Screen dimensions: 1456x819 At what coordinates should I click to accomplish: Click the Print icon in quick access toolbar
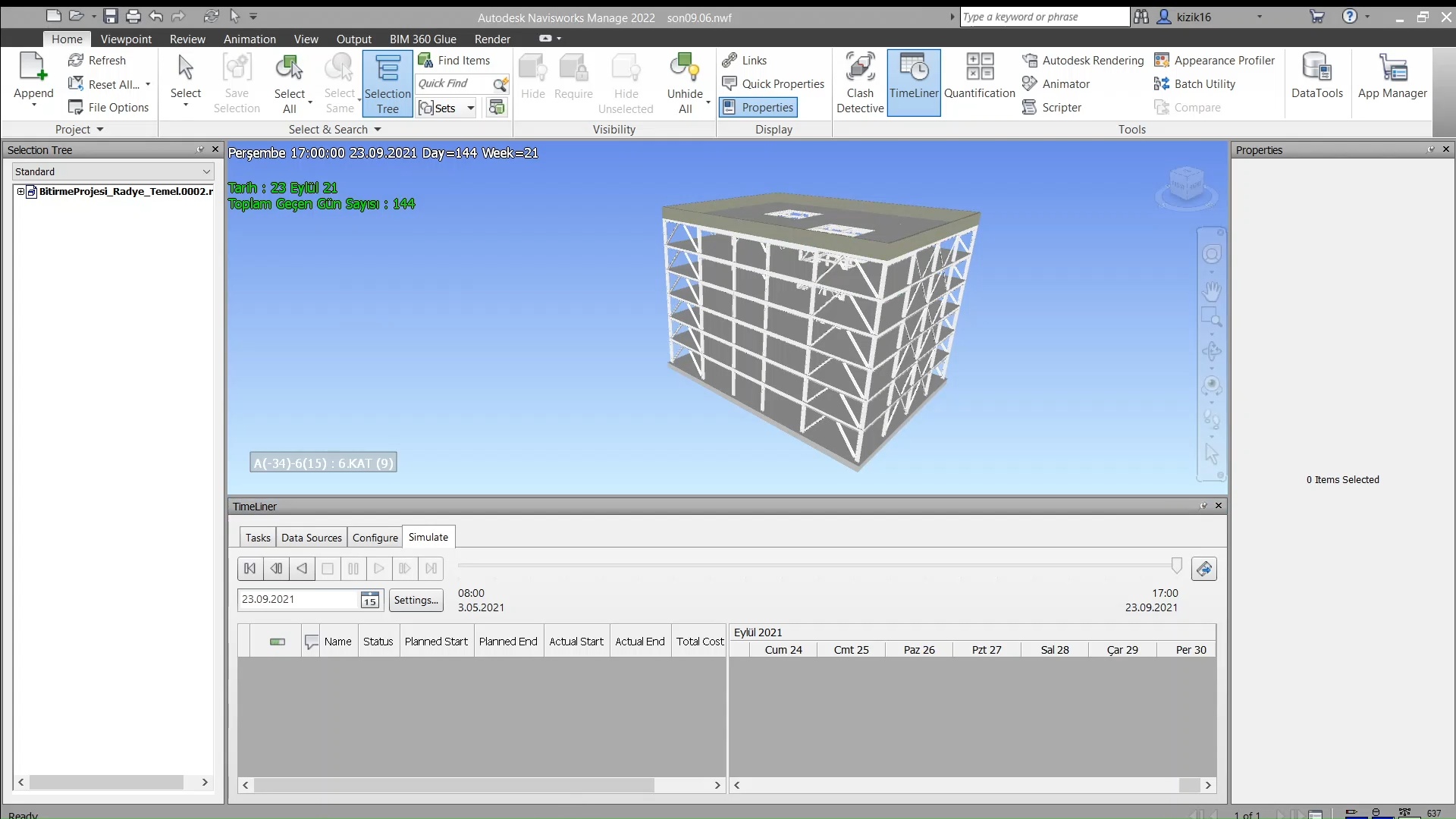133,16
